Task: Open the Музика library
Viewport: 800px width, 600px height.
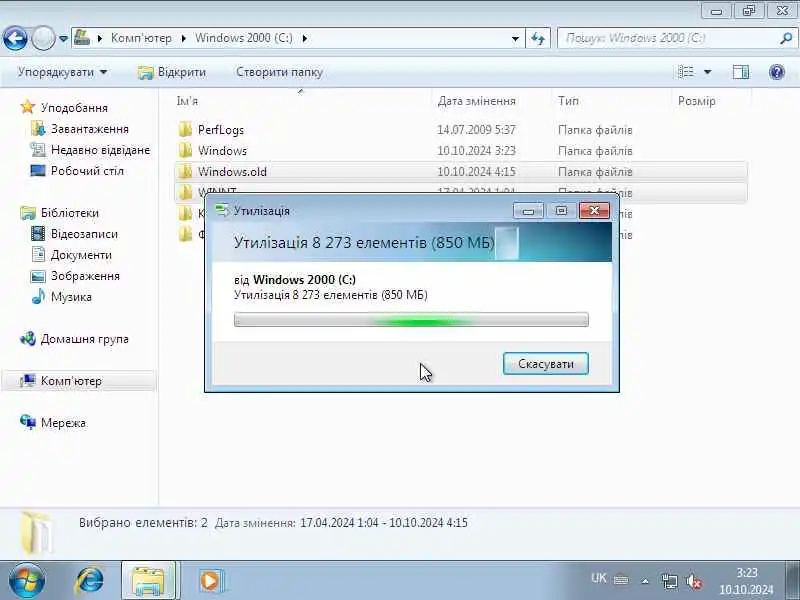Action: pyautogui.click(x=71, y=297)
